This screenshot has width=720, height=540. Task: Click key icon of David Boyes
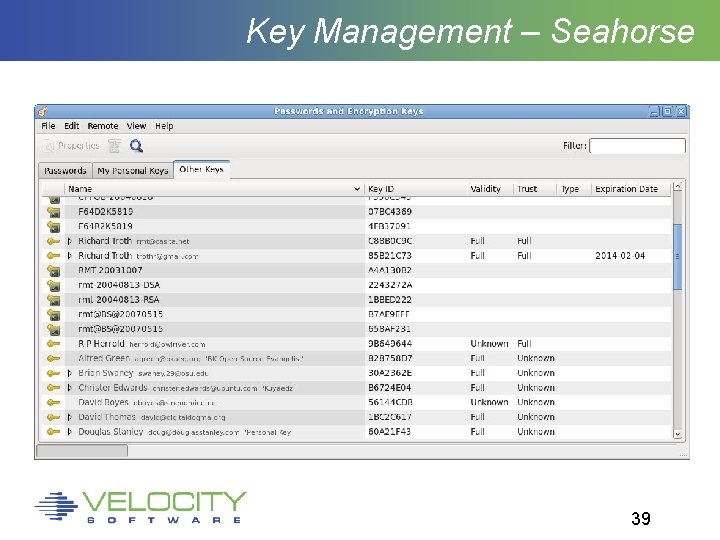(x=54, y=403)
